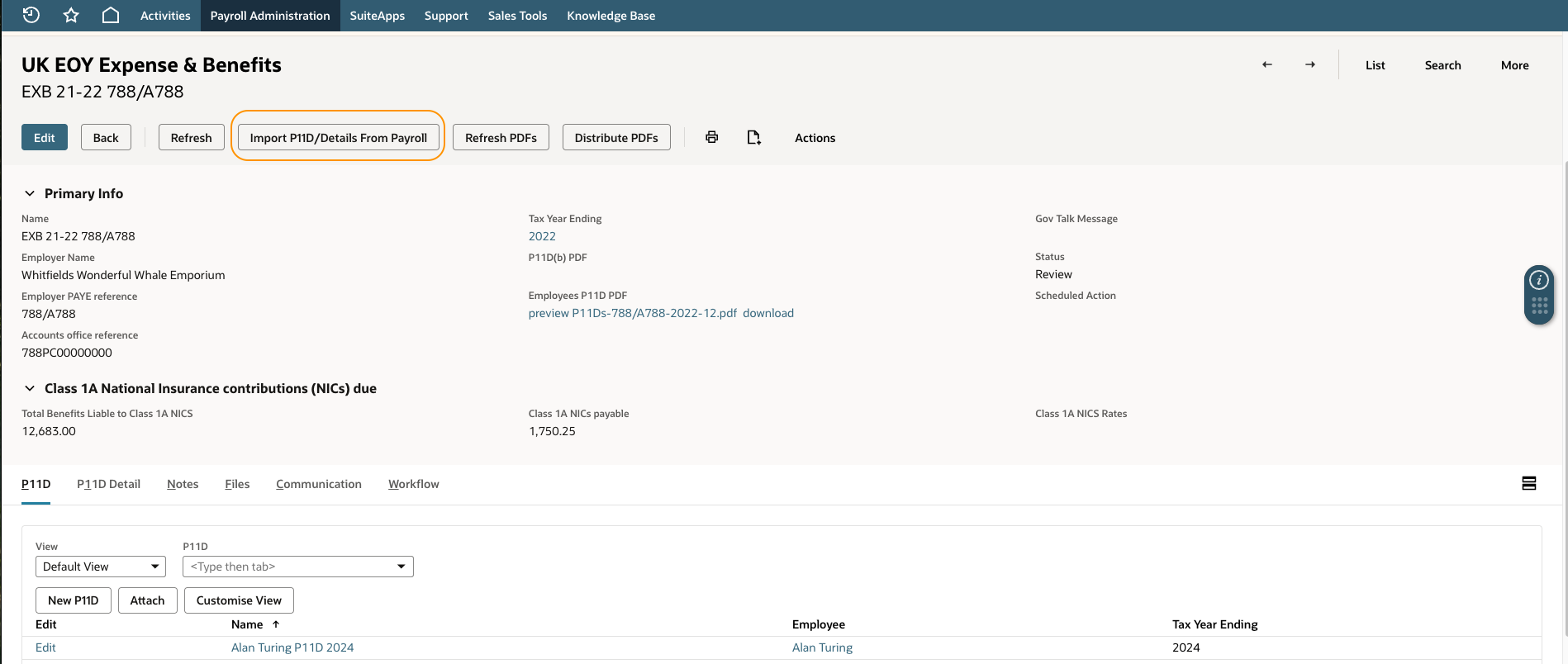Switch to the Communication subtab
The image size is (1568, 664).
coord(319,484)
